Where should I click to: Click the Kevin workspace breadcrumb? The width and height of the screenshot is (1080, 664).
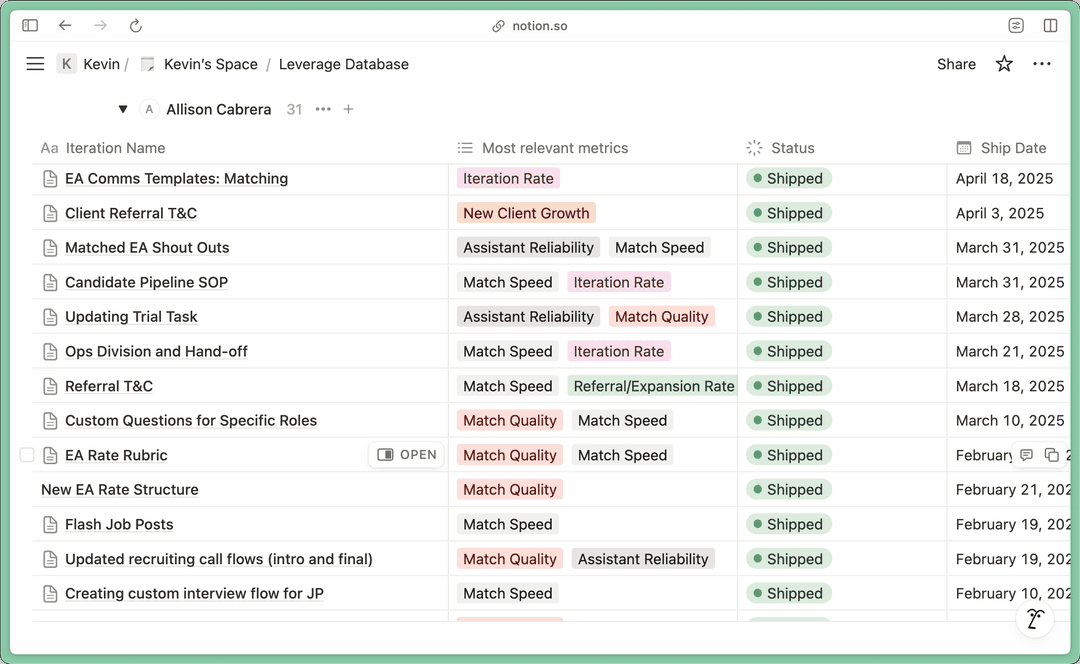(x=100, y=64)
